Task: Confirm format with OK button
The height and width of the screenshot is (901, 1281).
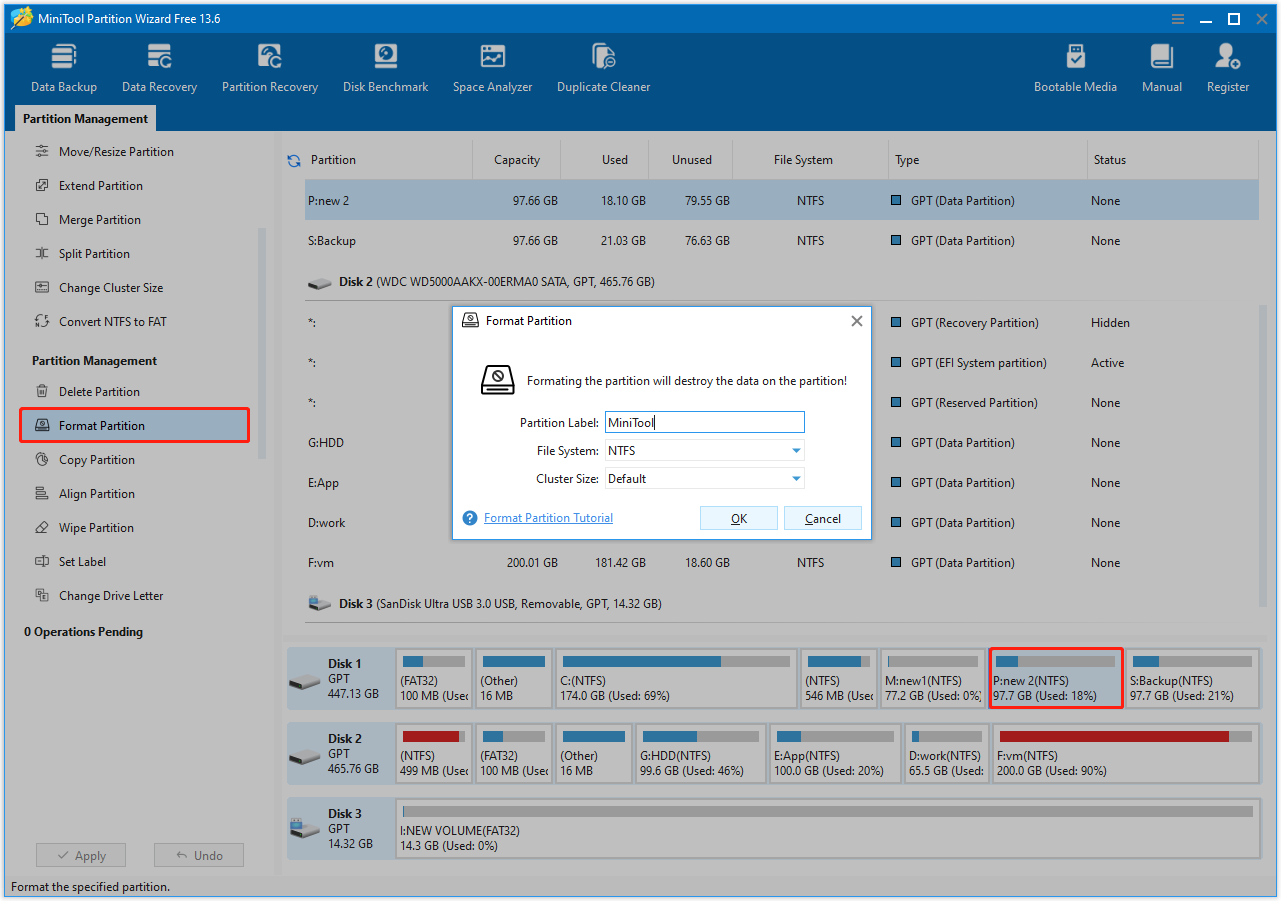Action: pyautogui.click(x=739, y=518)
